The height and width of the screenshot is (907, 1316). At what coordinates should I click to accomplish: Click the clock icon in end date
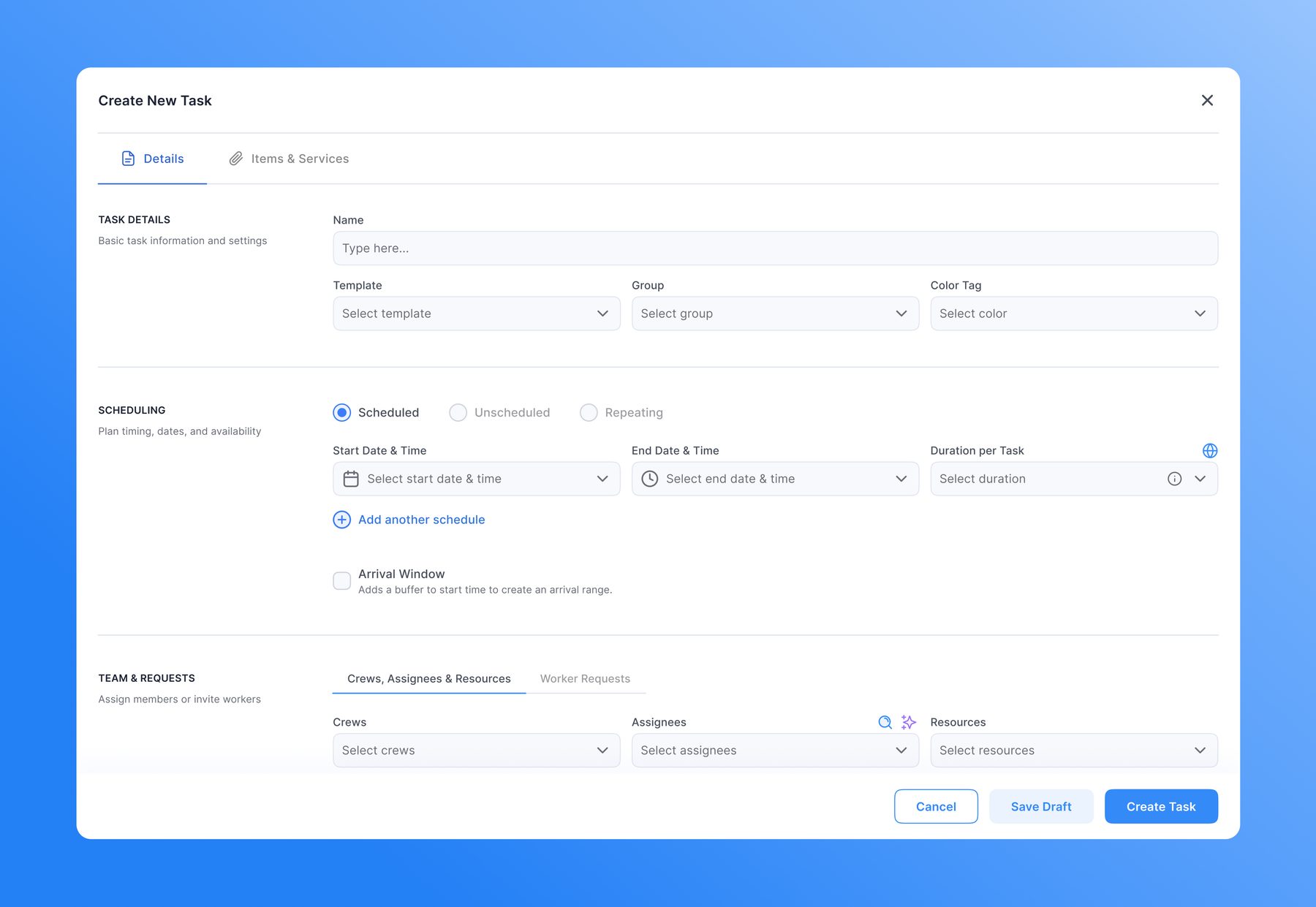click(649, 479)
